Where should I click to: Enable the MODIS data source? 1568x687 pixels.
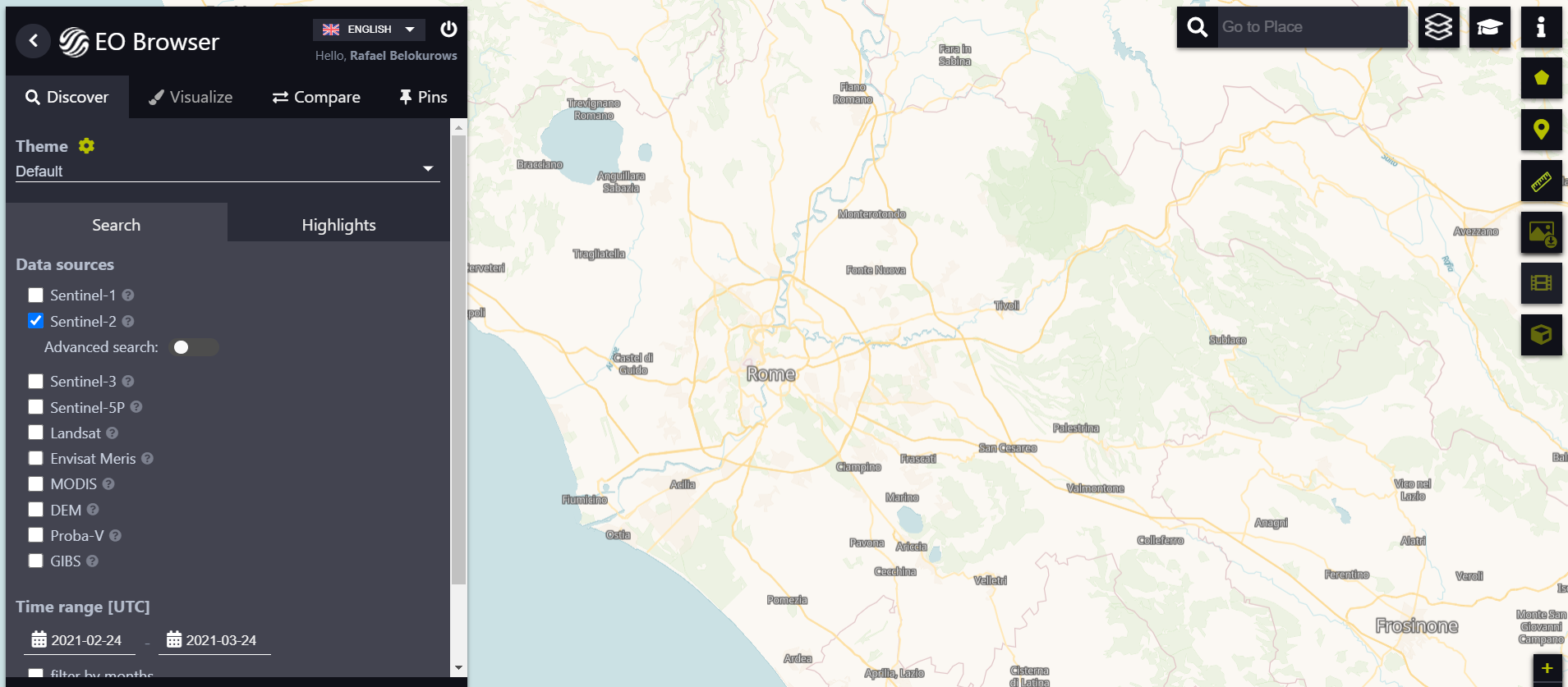coord(35,483)
